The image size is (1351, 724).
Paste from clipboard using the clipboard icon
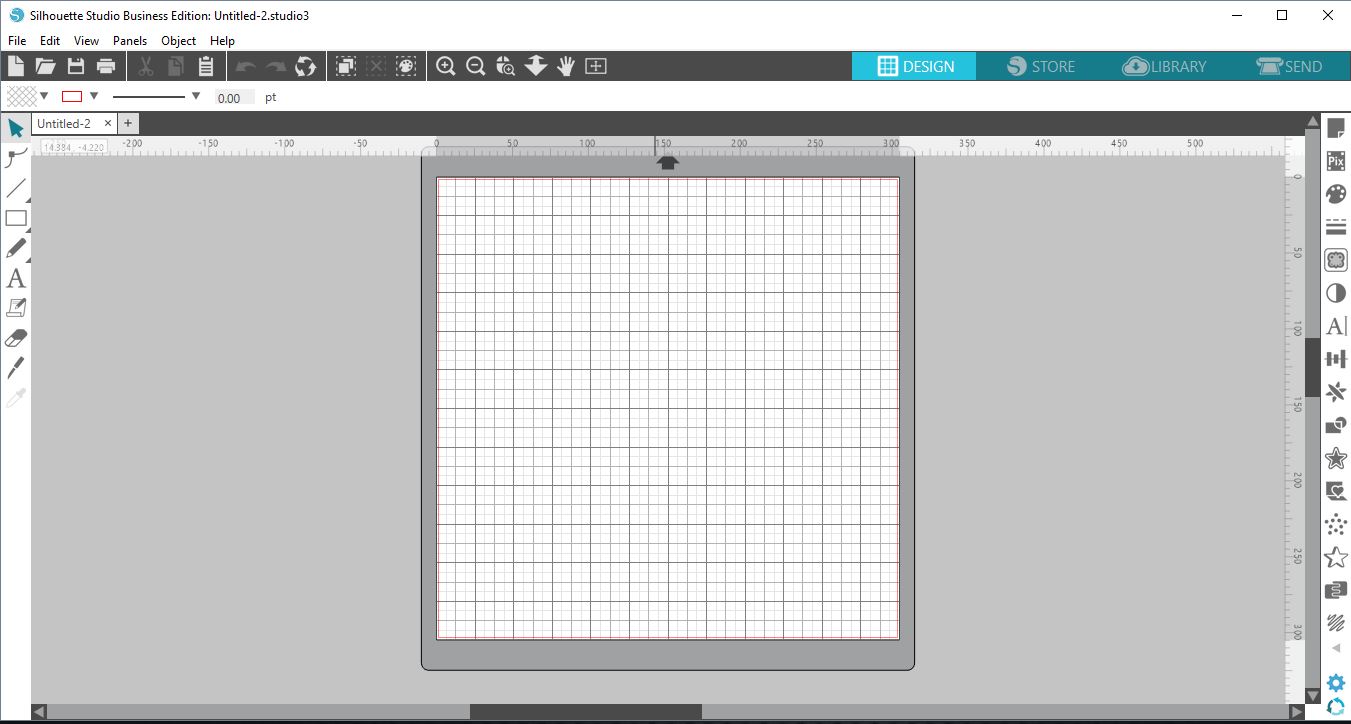click(x=206, y=66)
